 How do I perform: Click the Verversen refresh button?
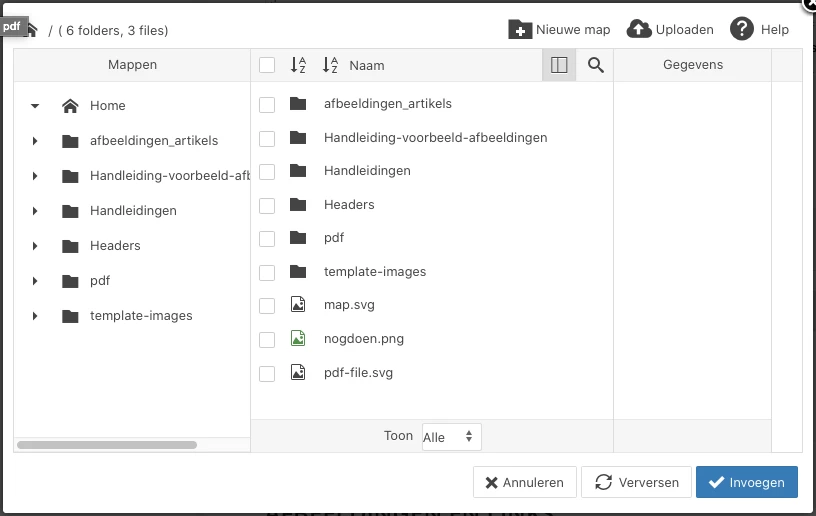point(636,482)
